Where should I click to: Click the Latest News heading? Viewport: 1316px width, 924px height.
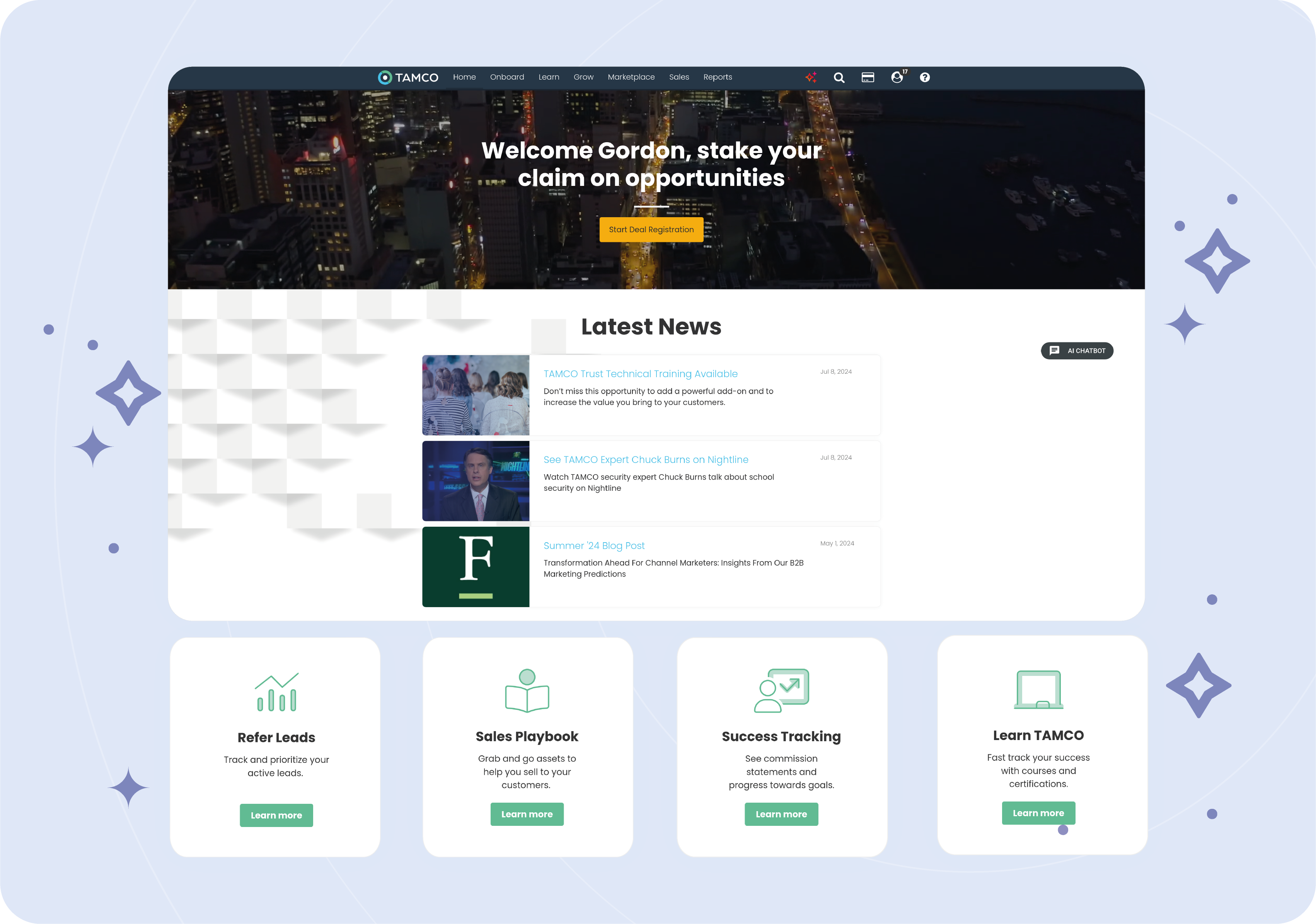point(651,327)
